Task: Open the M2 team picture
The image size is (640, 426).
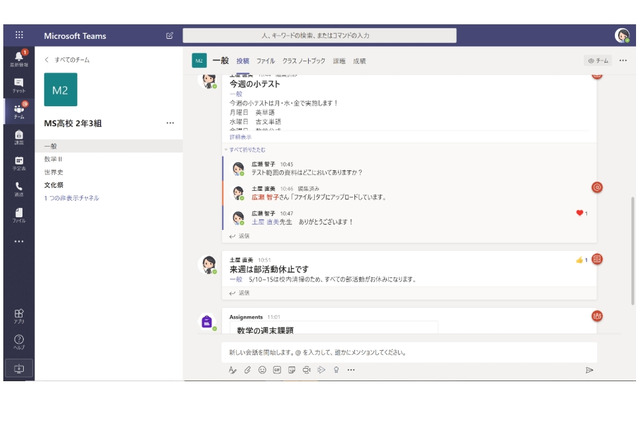Action: coord(60,89)
